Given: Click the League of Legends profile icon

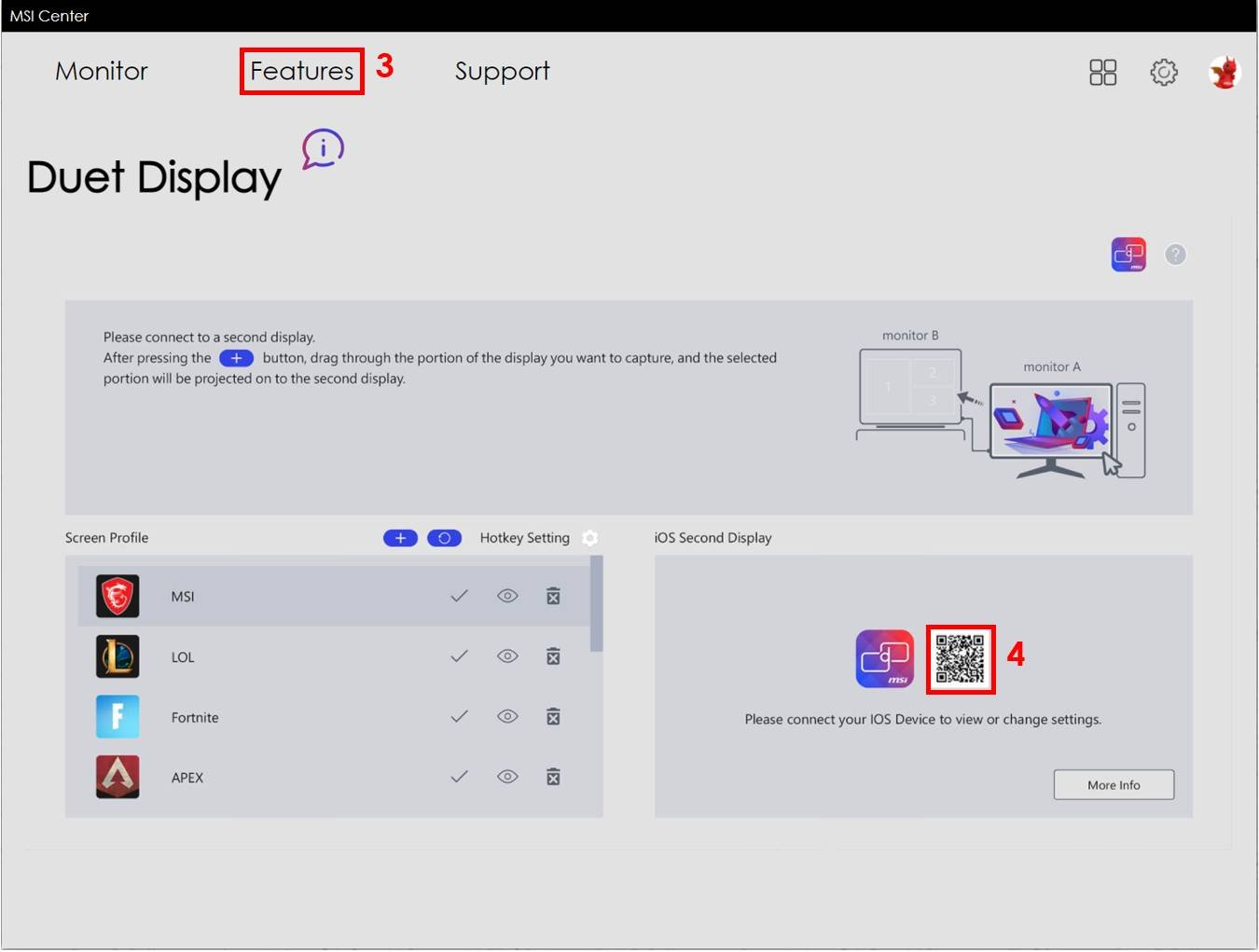Looking at the screenshot, I should (x=118, y=656).
